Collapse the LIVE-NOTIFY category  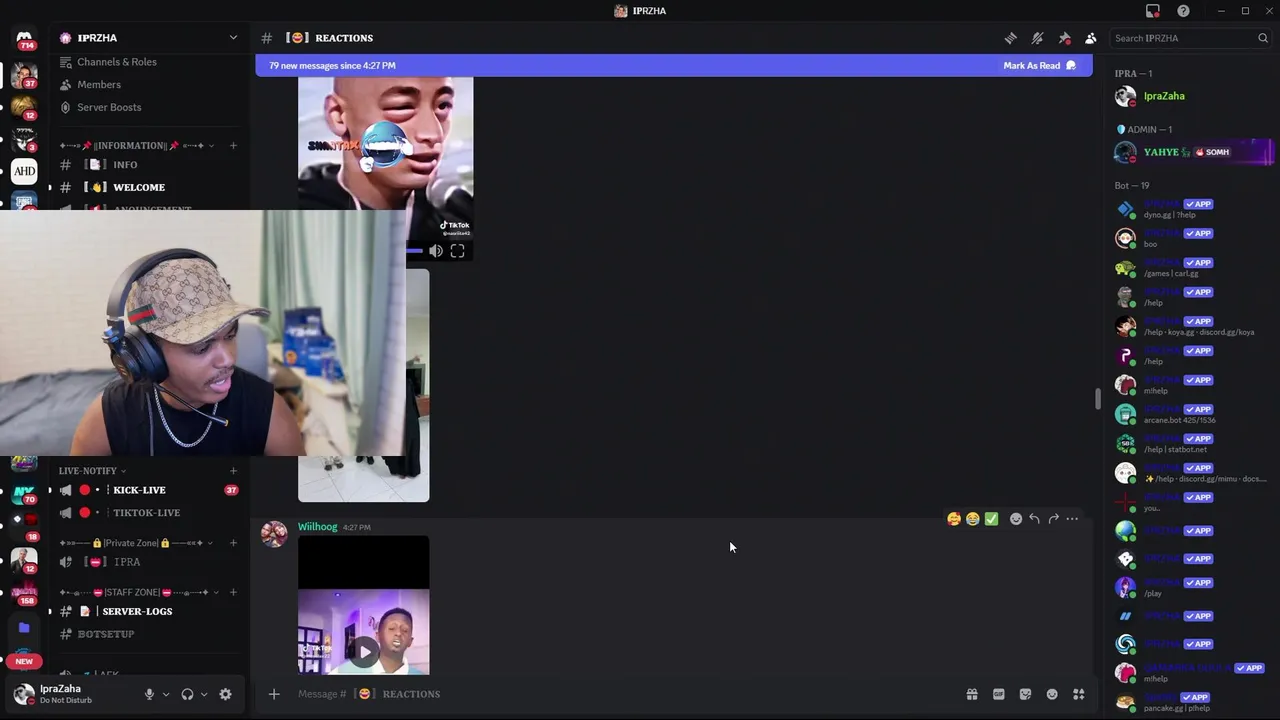(92, 471)
